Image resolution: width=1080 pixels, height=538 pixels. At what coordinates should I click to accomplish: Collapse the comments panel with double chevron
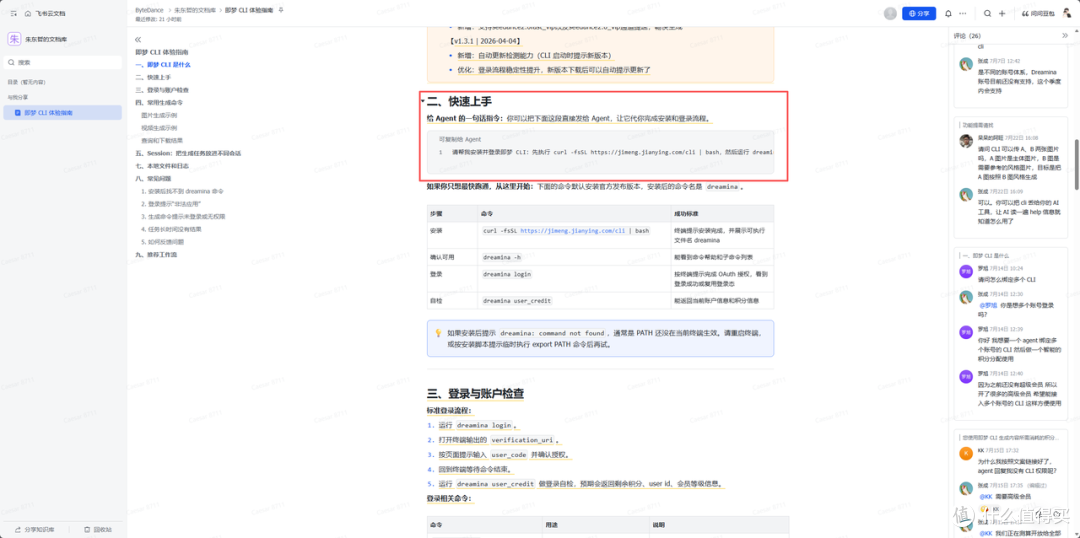tap(1066, 35)
